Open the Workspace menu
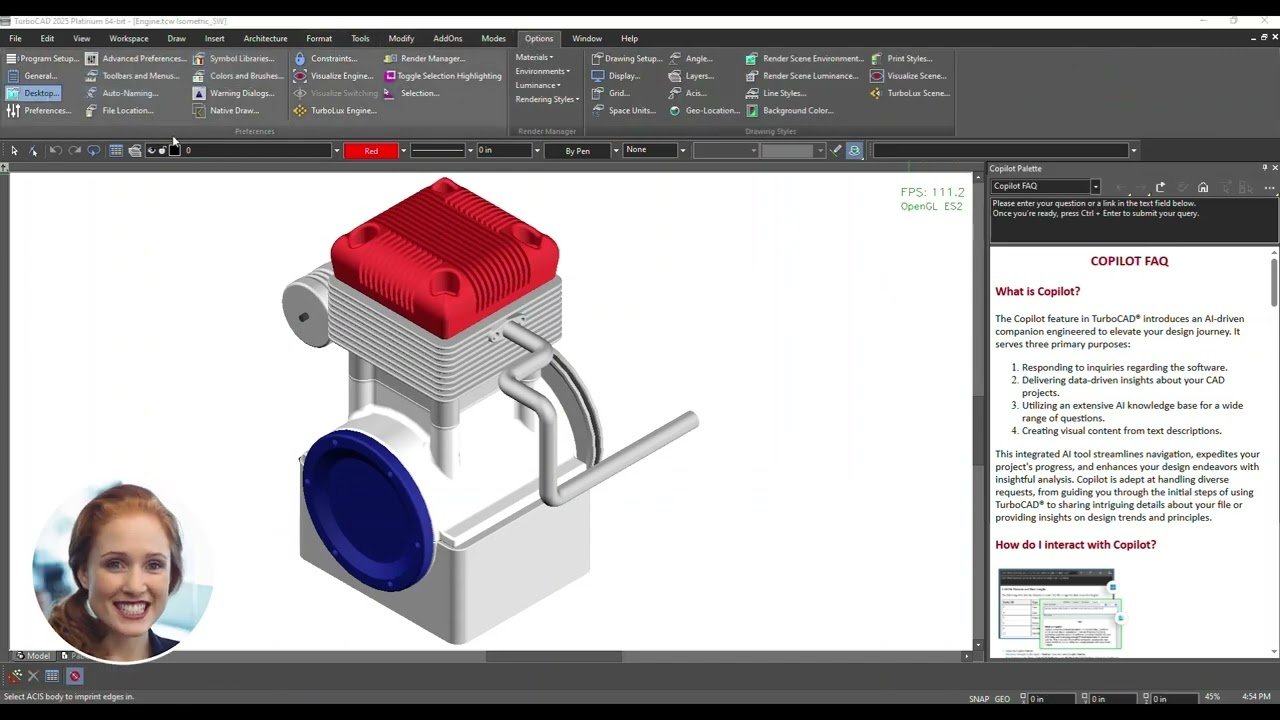 pos(129,39)
